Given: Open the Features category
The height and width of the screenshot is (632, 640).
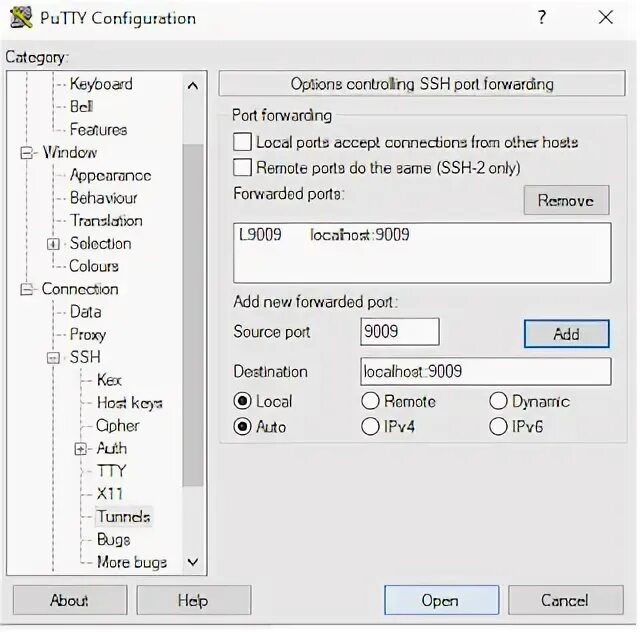Looking at the screenshot, I should pos(98,129).
